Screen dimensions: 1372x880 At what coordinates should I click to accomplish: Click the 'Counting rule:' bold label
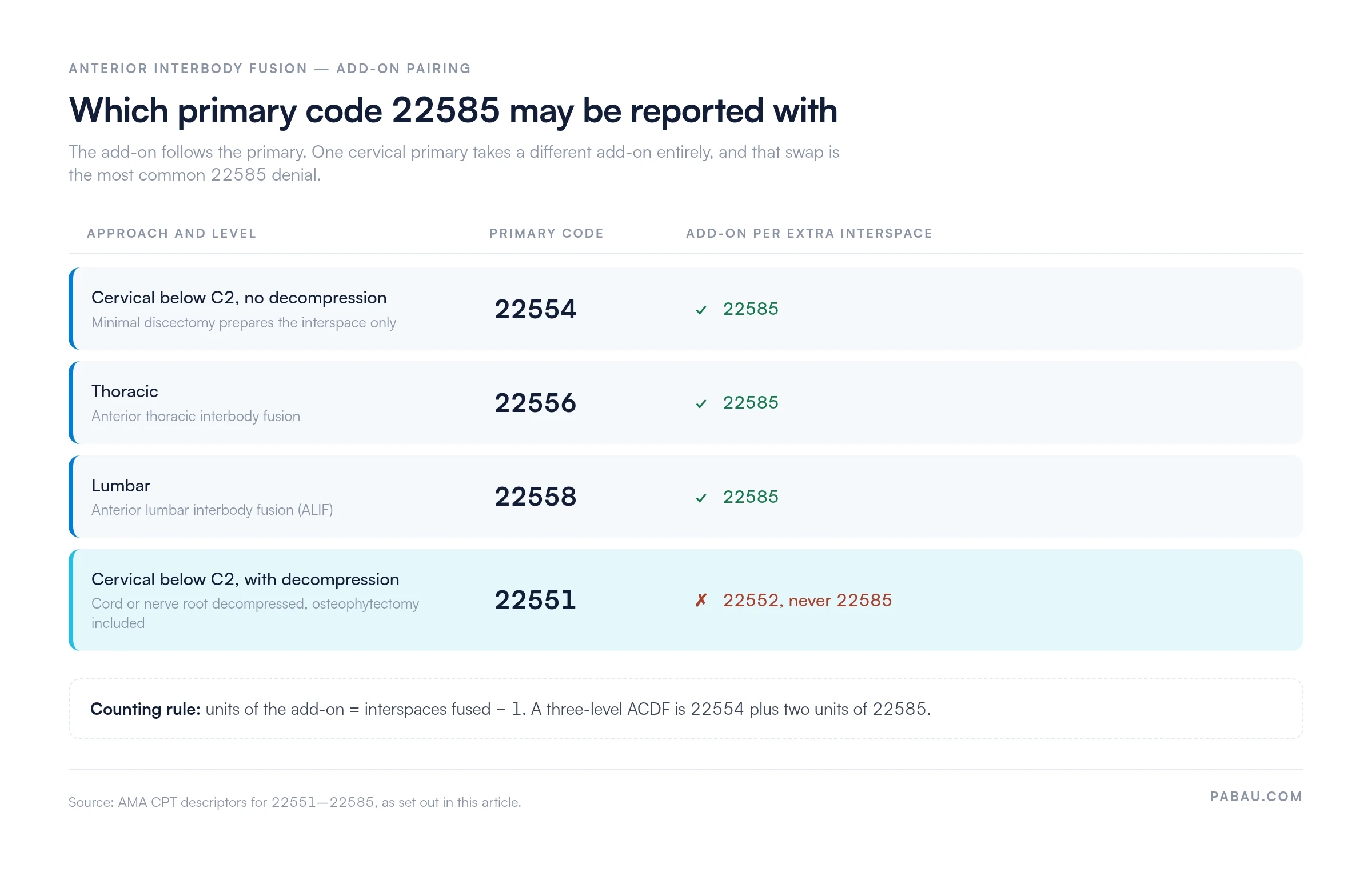click(x=145, y=709)
